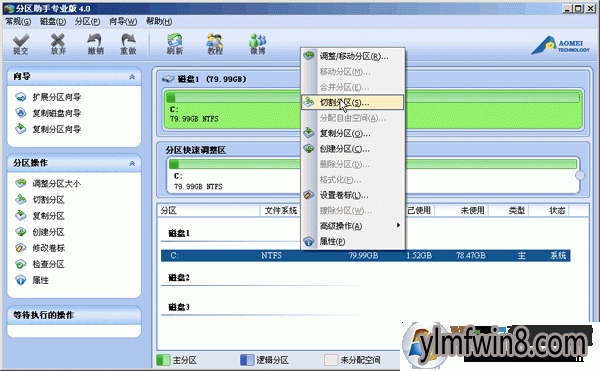Select 检查分区 in the partition operations panel
Viewport: 600px width, 371px height.
[49, 264]
